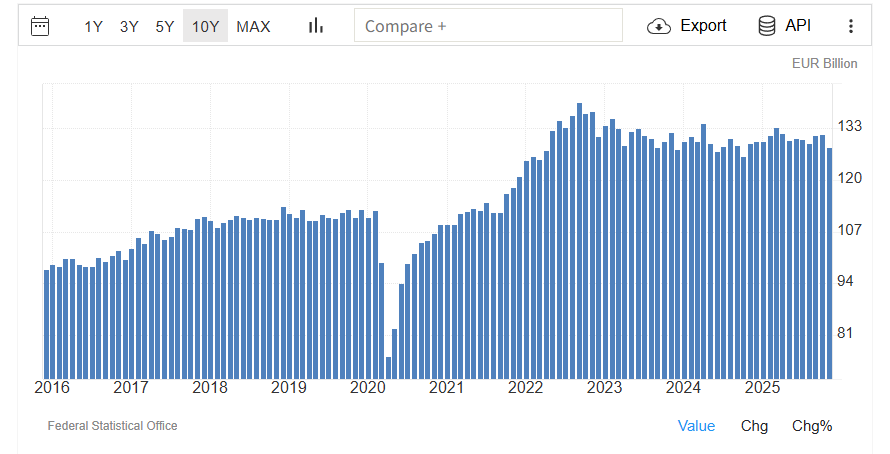Select the 1Y time range

(93, 26)
